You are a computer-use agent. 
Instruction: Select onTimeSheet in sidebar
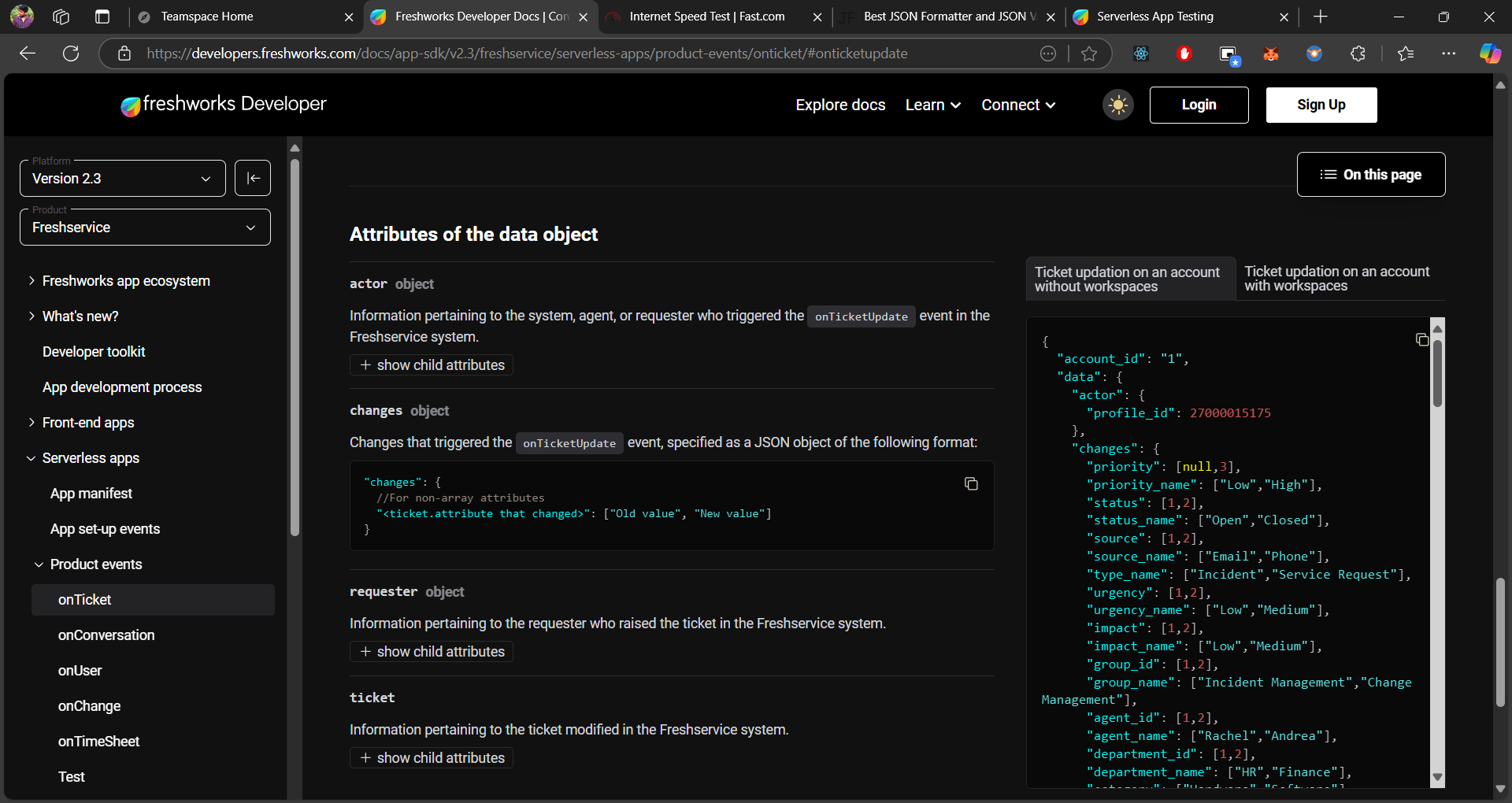tap(98, 742)
